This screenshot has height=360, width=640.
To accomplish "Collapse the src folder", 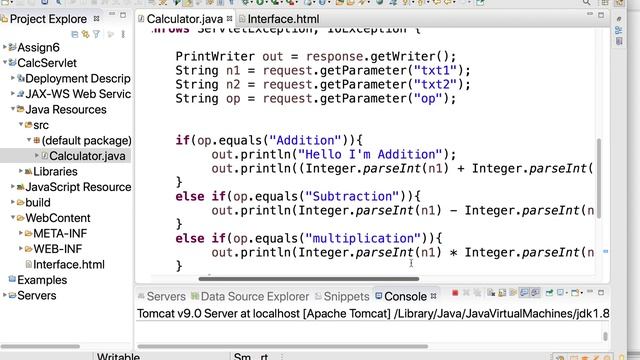I will 21,124.
